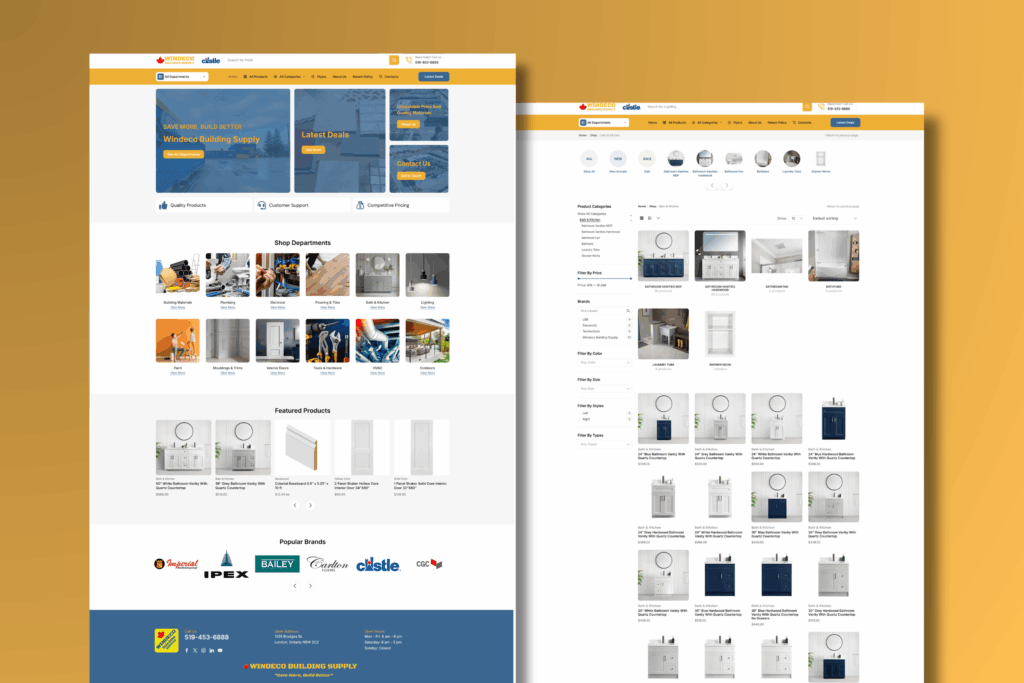Open the Lighting department icon
1024x683 pixels.
click(427, 273)
